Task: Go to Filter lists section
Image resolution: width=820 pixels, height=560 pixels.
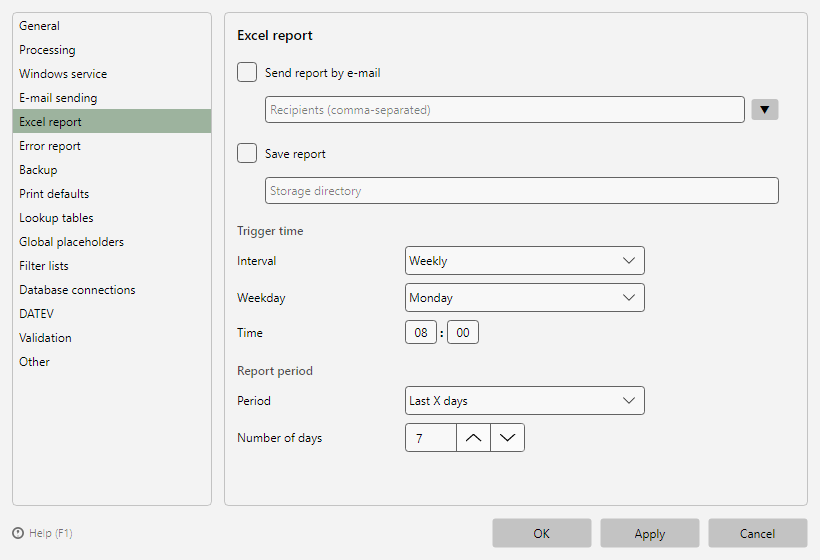Action: tap(112, 266)
